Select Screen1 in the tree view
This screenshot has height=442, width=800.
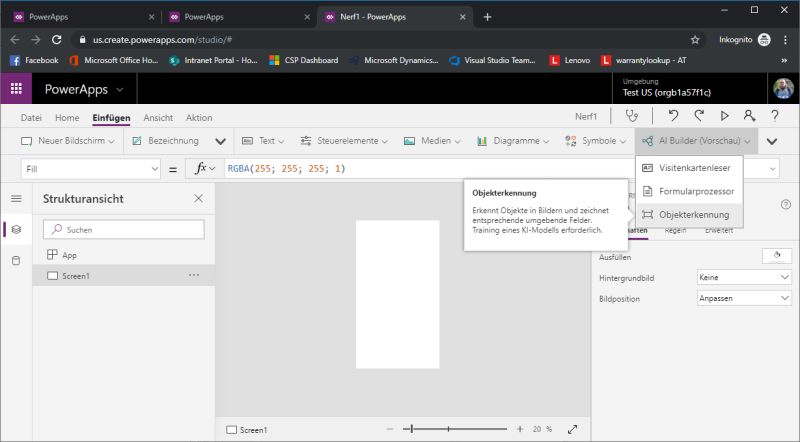[123, 276]
